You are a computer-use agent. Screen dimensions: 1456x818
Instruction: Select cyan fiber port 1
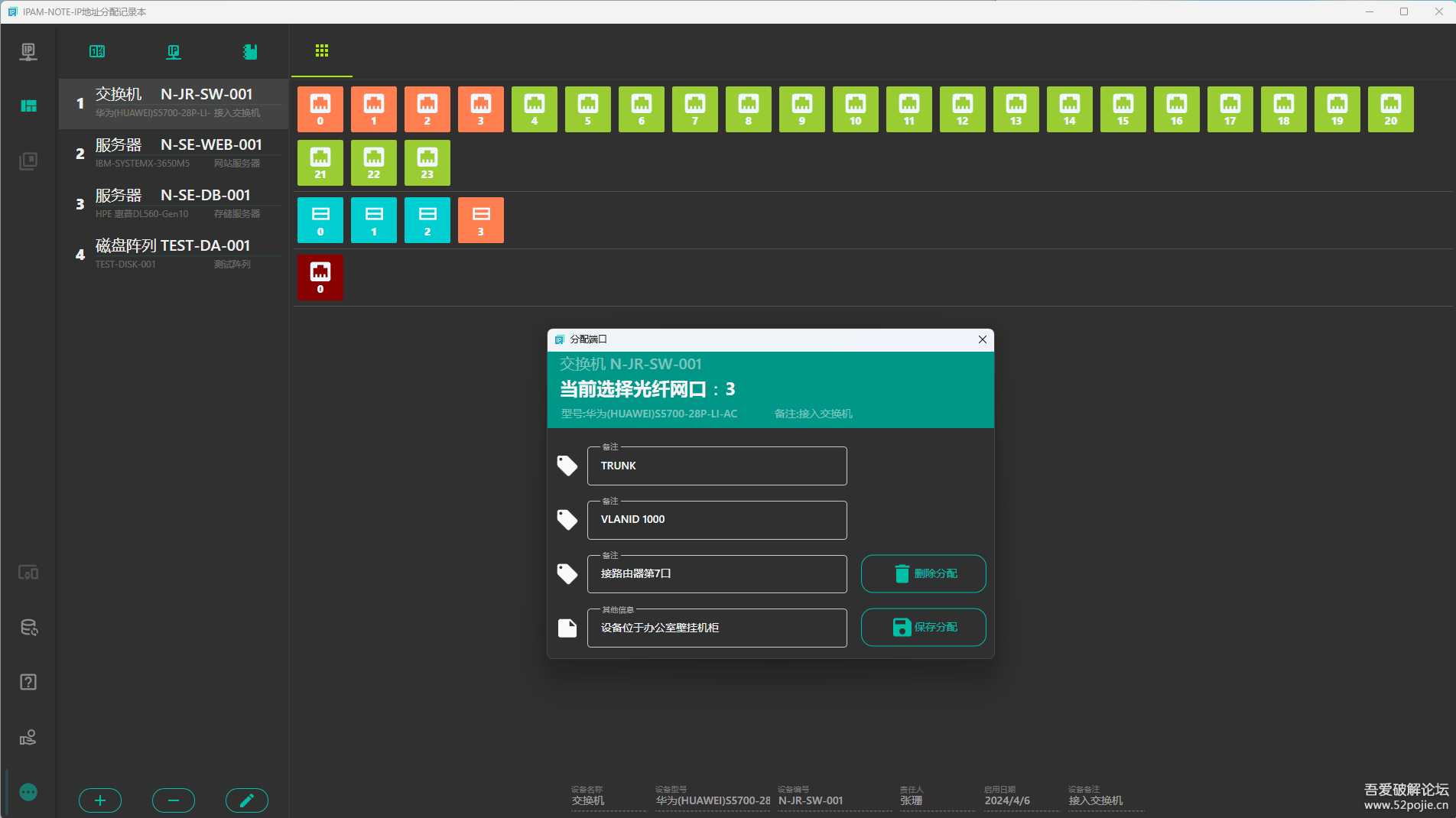point(374,220)
